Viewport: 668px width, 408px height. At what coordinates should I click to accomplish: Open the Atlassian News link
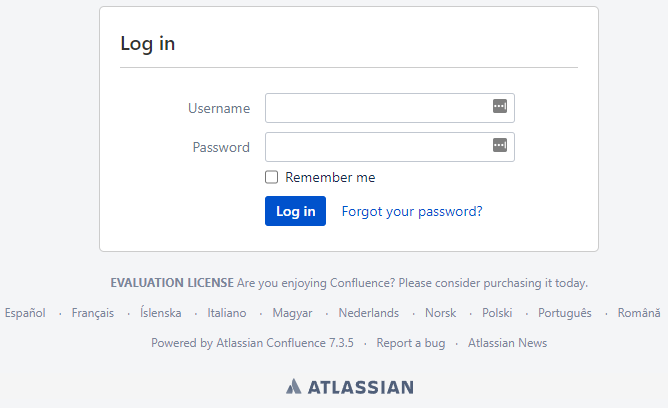point(507,343)
